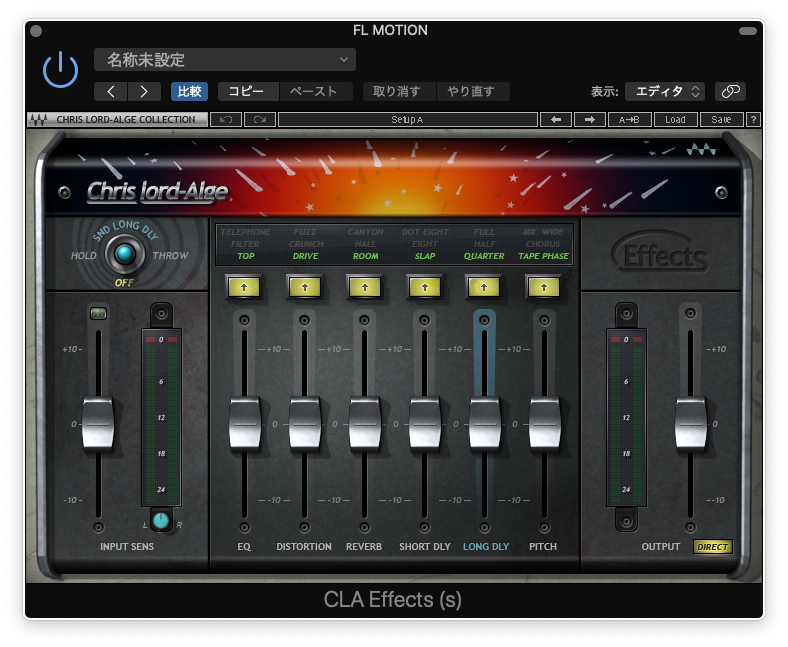Mute EQ via top screw button
788x647 pixels.
pyautogui.click(x=244, y=320)
